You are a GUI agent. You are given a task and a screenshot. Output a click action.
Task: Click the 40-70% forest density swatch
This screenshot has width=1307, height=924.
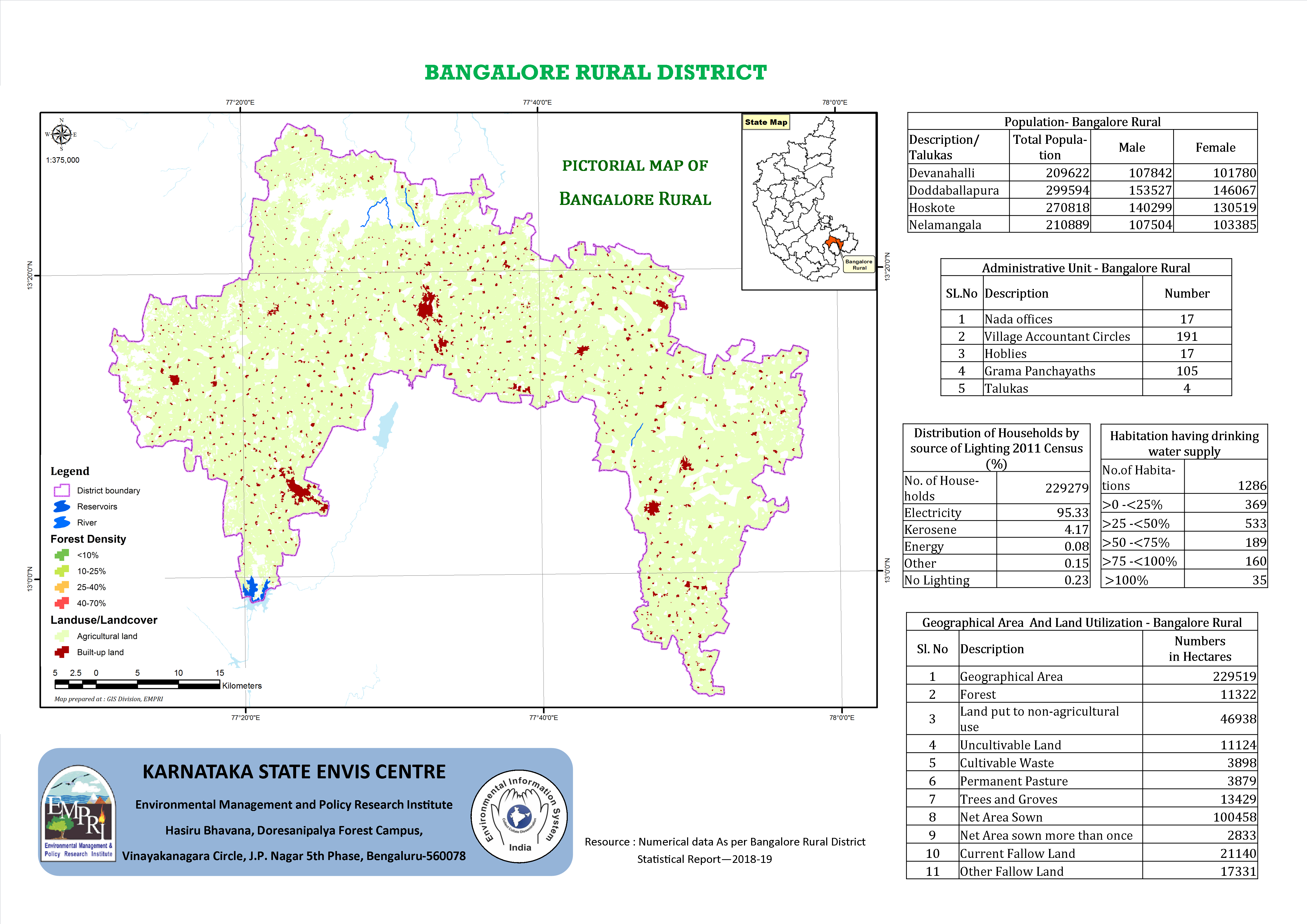click(61, 603)
